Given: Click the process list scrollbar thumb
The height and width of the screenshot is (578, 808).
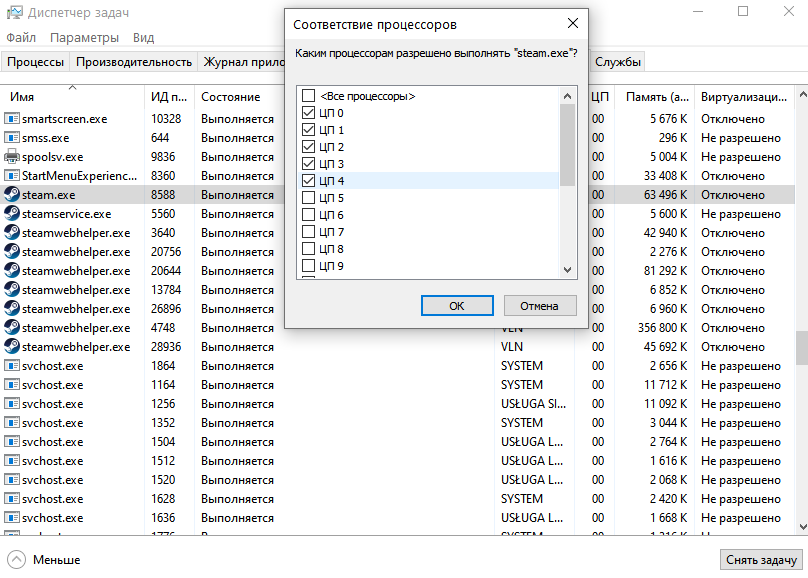Looking at the screenshot, I should (x=802, y=348).
